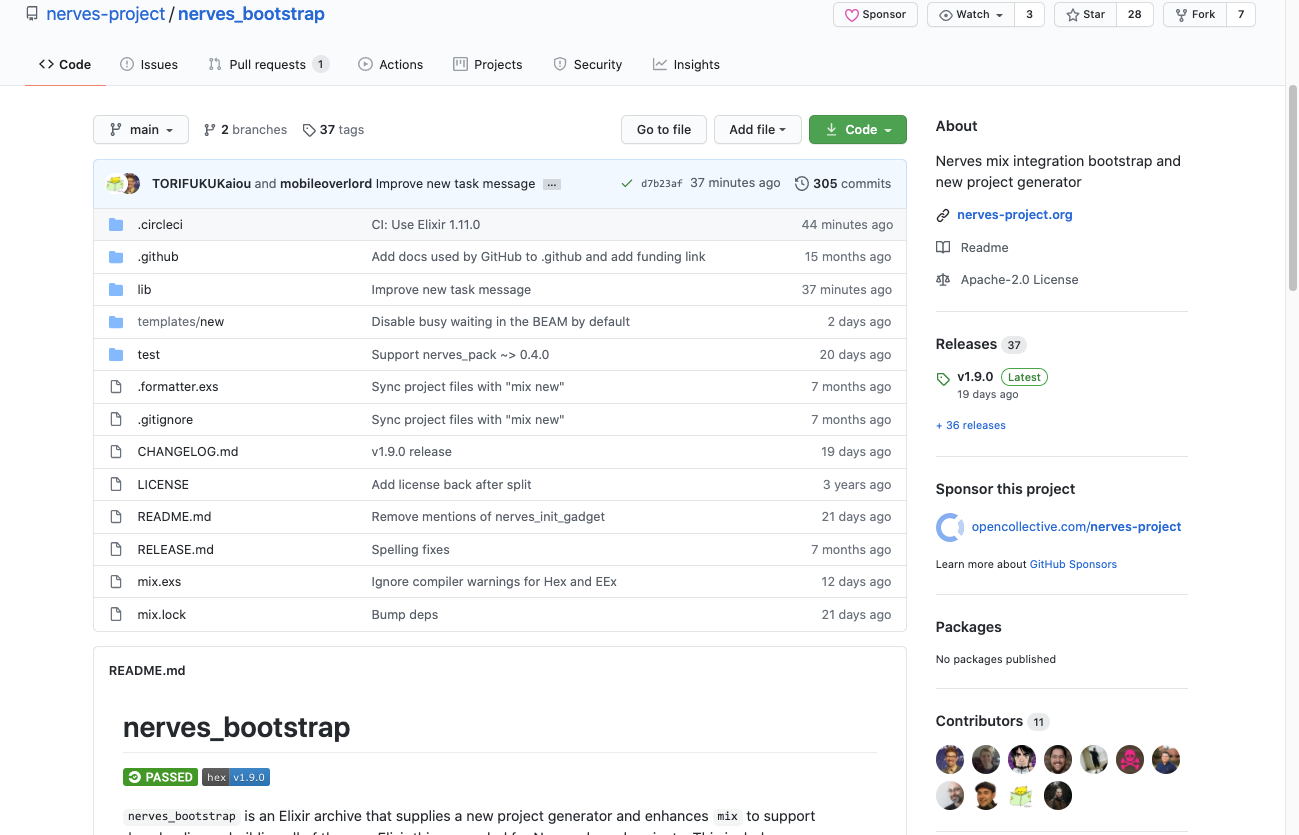Open the Actions tab
1299x835 pixels.
pos(391,64)
